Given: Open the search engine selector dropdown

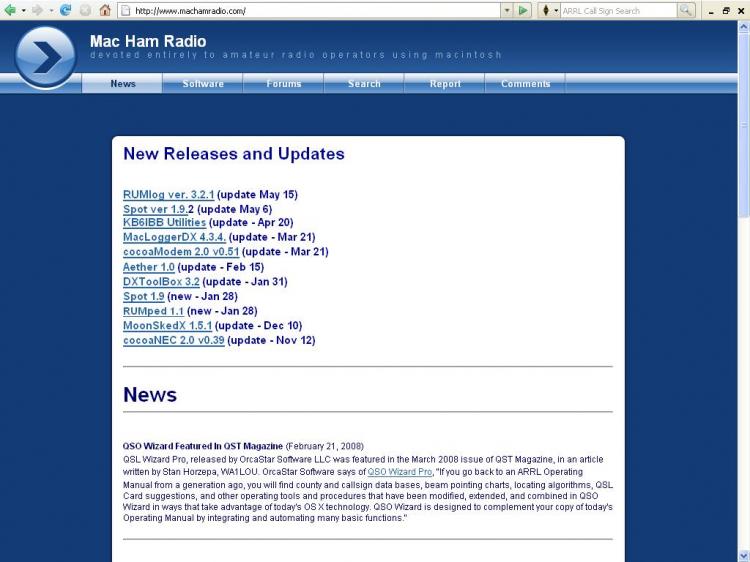Looking at the screenshot, I should (556, 10).
